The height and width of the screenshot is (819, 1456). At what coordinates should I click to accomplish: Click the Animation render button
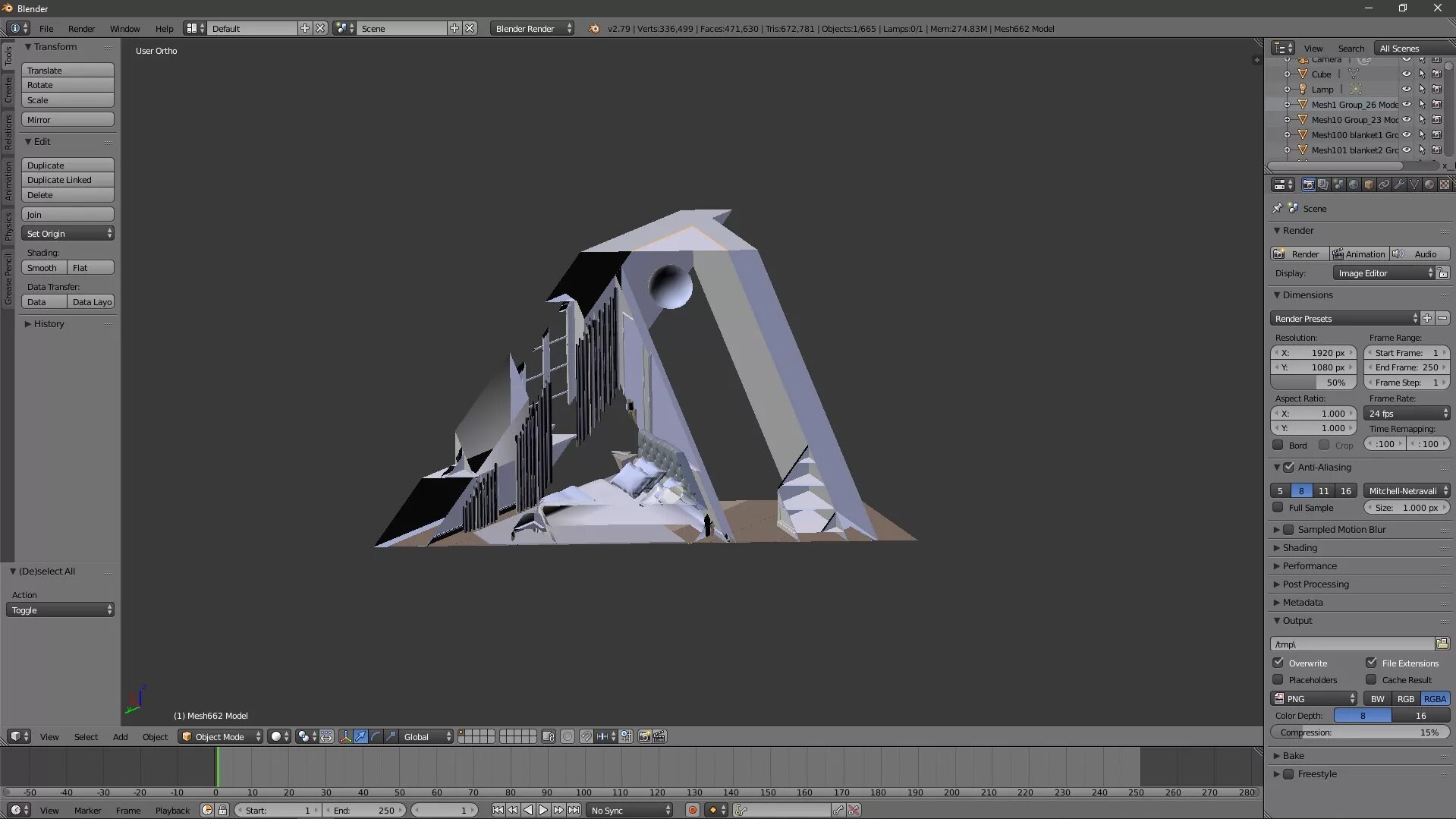click(x=1358, y=254)
